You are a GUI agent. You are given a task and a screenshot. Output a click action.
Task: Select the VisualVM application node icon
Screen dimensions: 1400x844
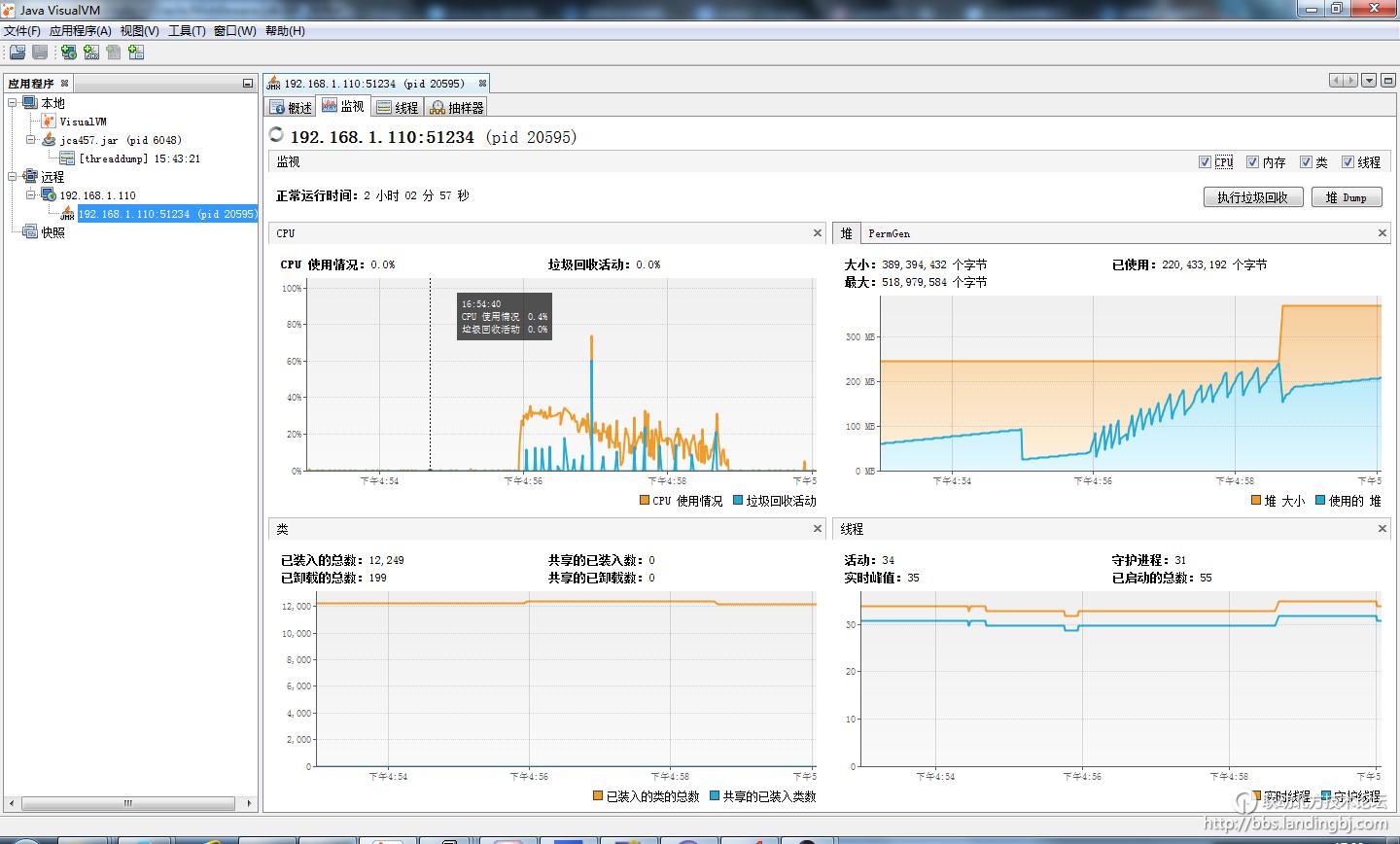(49, 122)
